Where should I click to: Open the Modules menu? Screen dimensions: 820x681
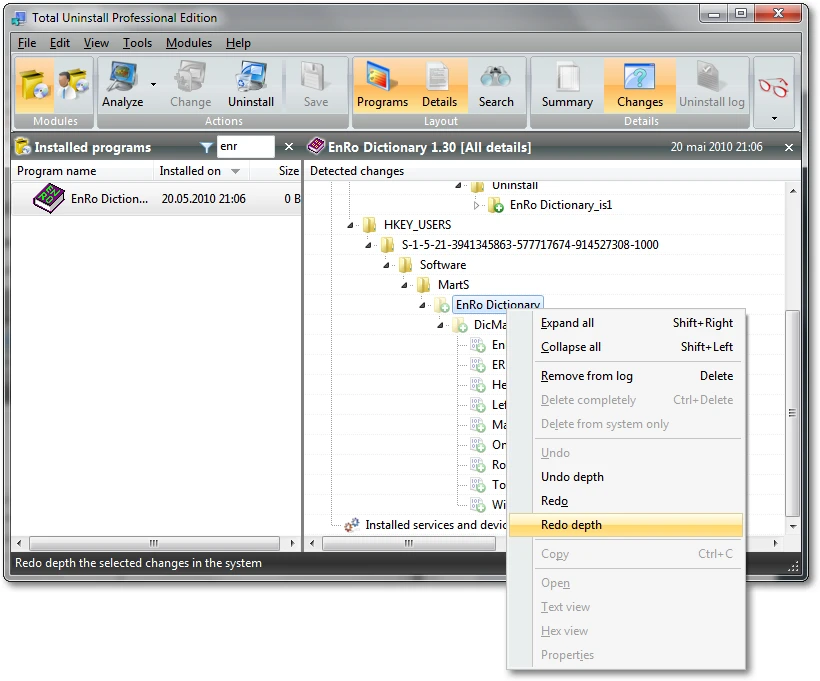pos(189,43)
